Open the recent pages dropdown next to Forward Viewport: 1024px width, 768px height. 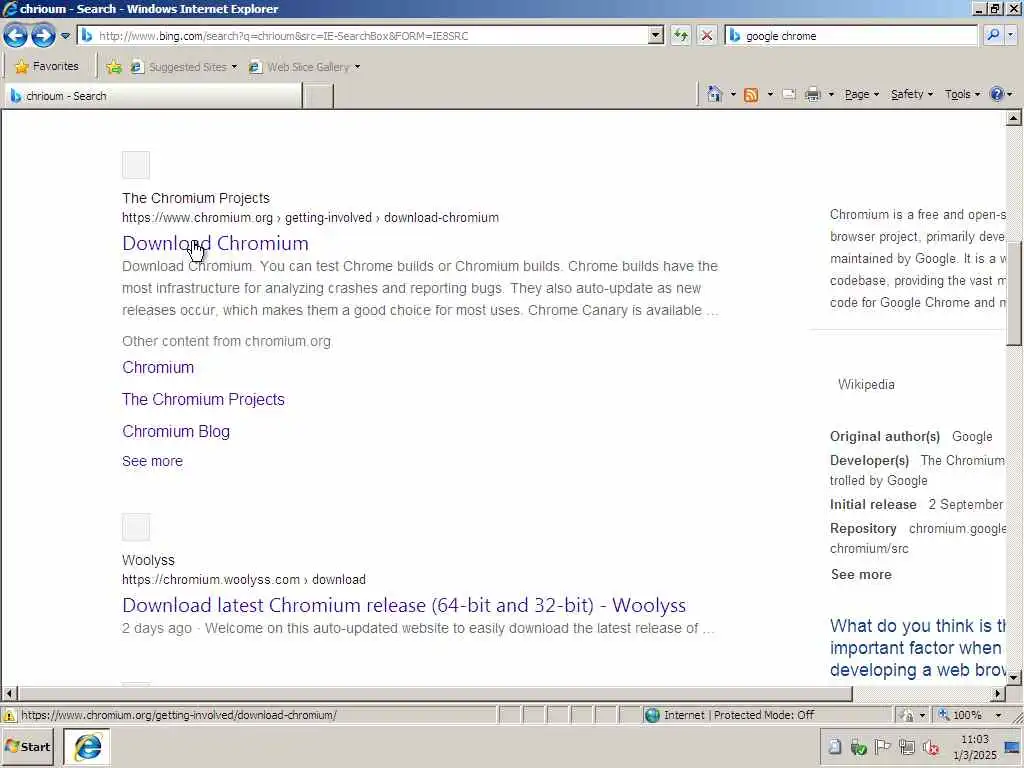coord(65,36)
